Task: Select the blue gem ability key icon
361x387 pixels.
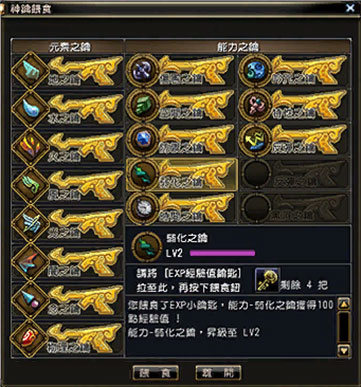Action: (x=143, y=139)
